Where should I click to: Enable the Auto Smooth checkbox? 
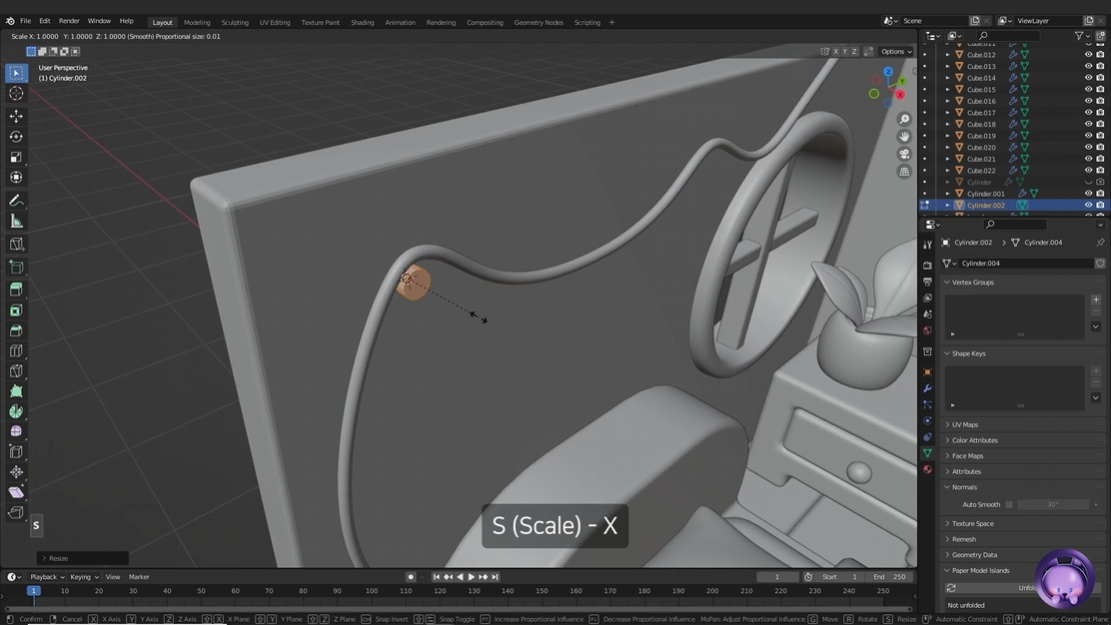[x=1009, y=505]
